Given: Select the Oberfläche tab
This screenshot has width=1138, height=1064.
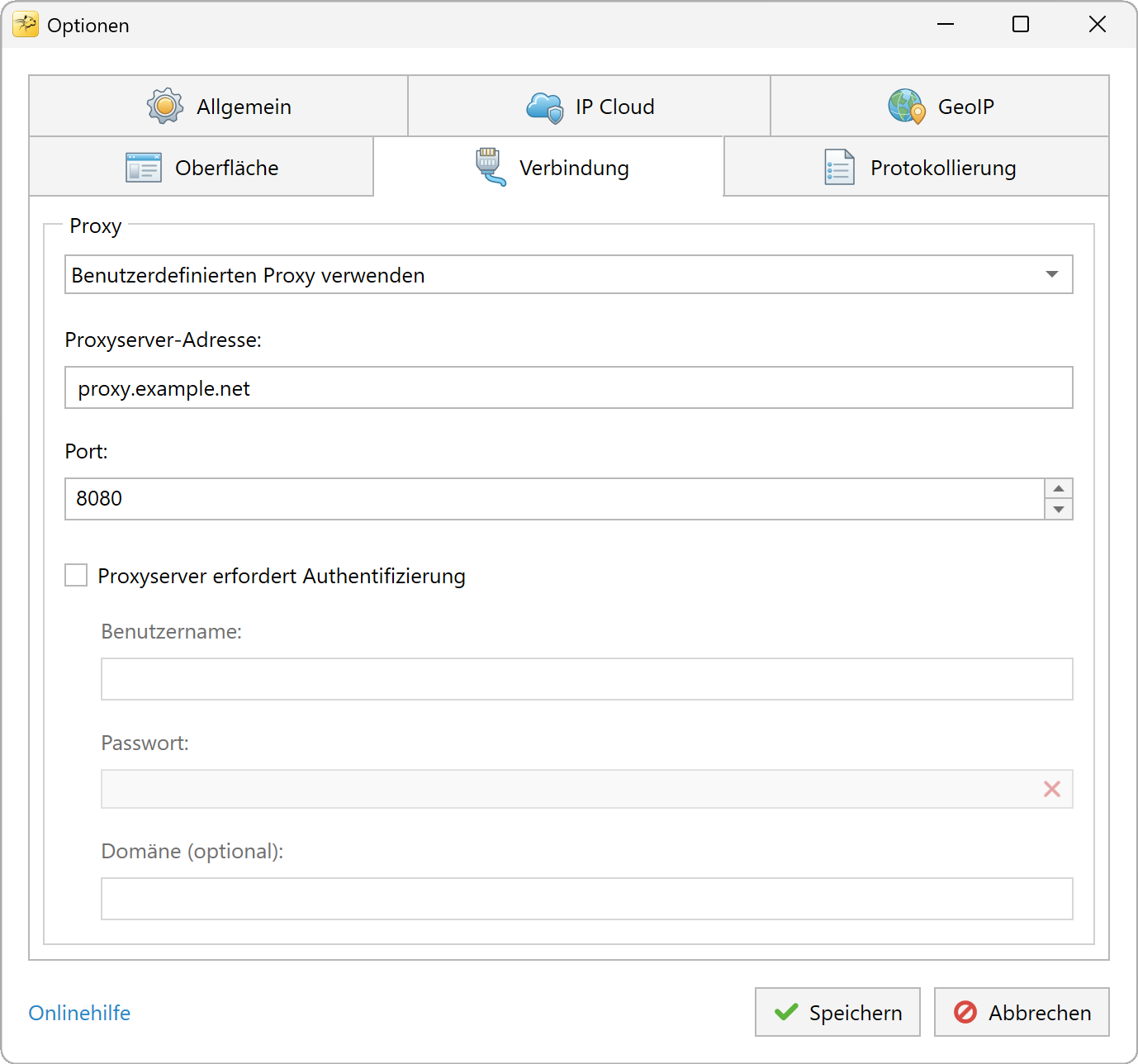Looking at the screenshot, I should [x=202, y=167].
